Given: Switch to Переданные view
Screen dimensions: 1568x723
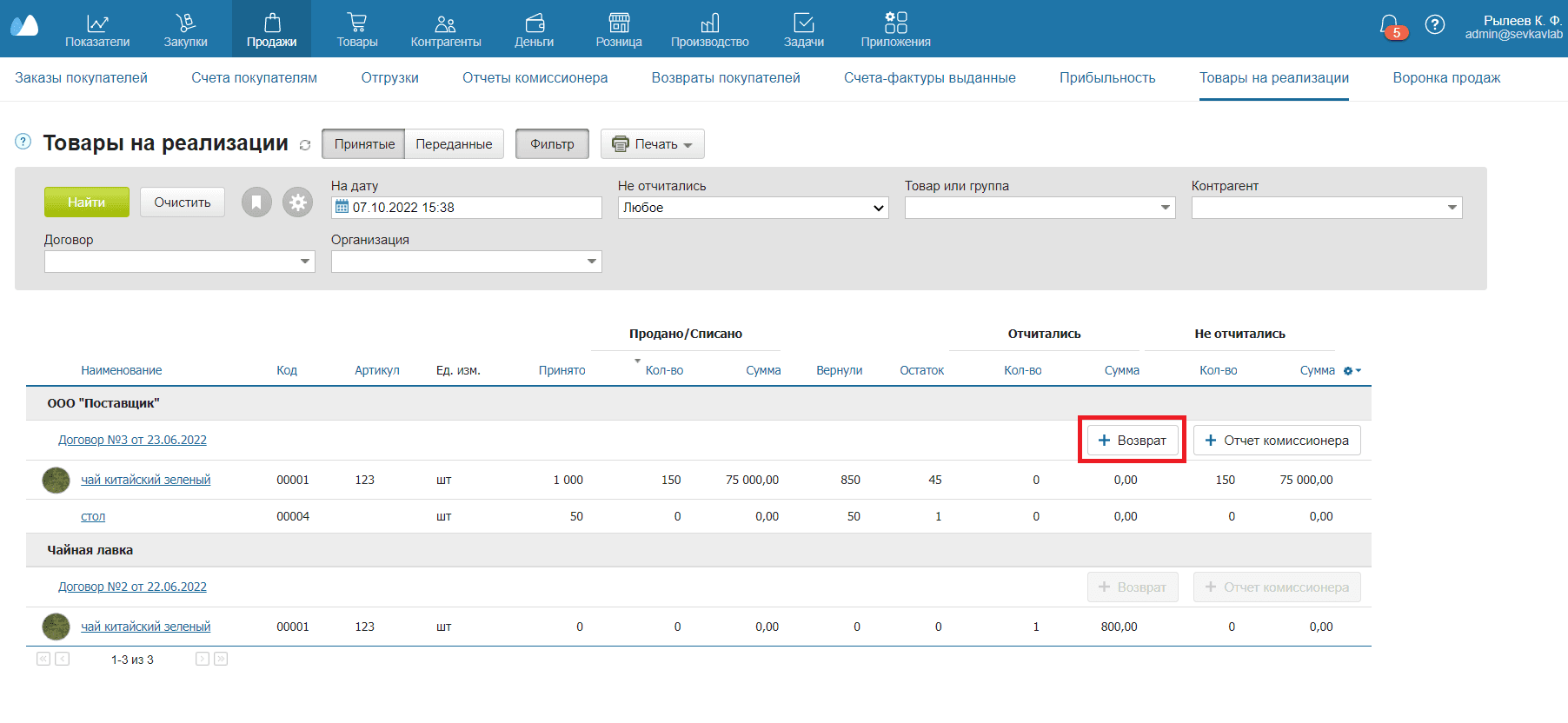Looking at the screenshot, I should coord(454,144).
